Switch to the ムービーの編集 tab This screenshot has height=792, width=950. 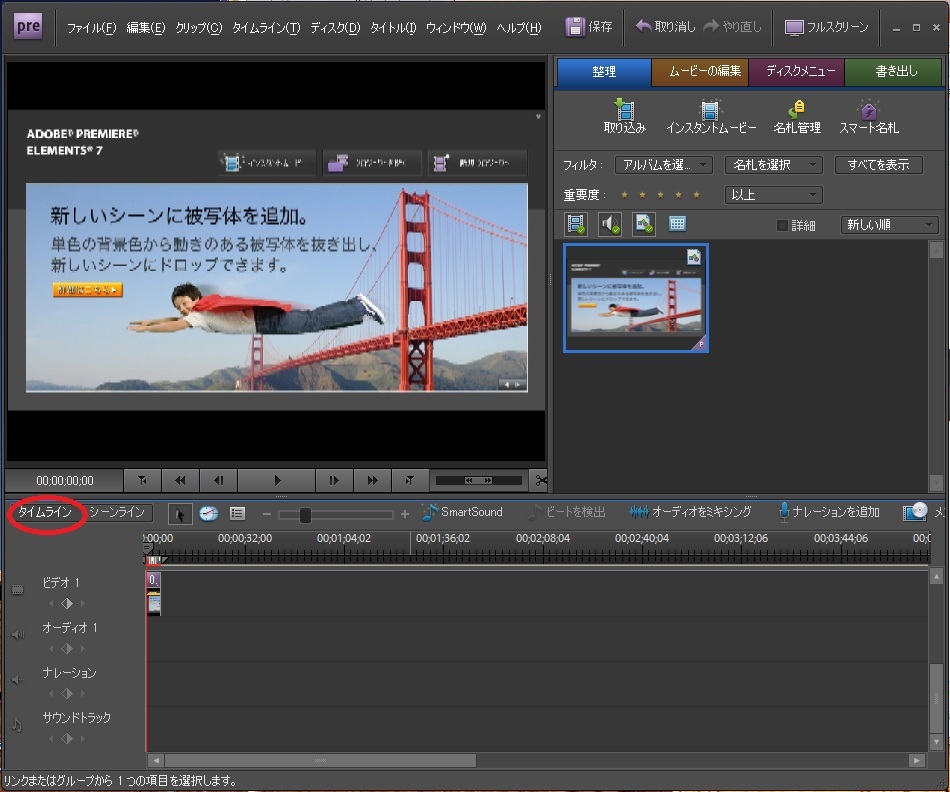coord(698,72)
